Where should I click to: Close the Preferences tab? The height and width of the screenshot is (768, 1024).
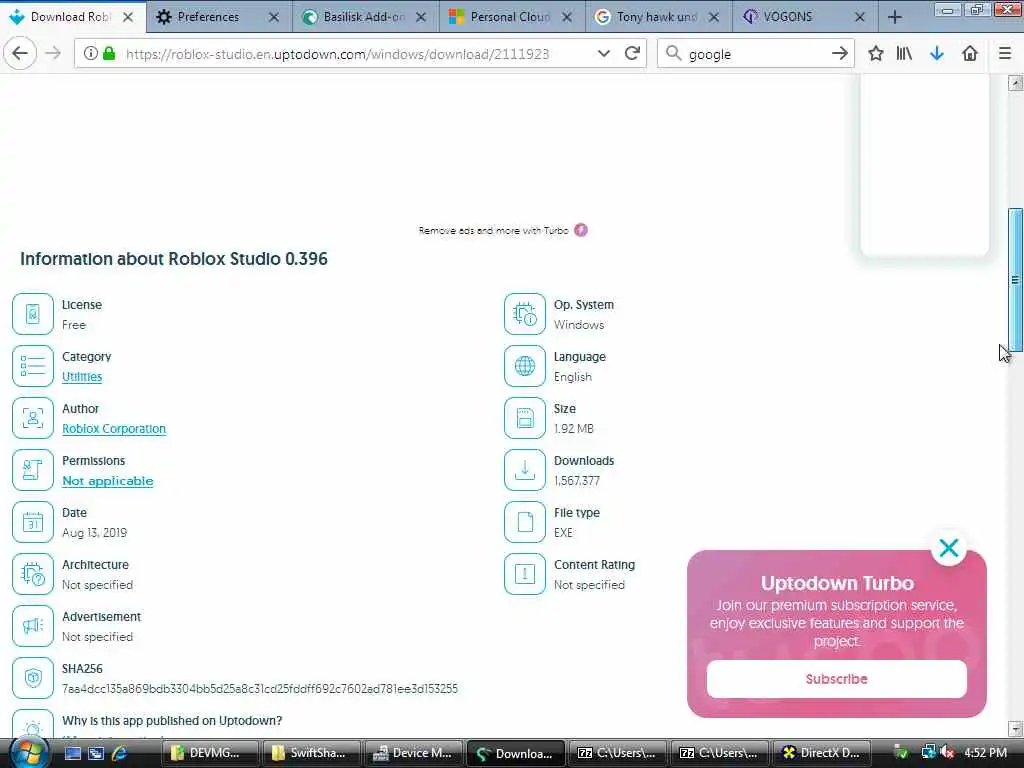coord(274,17)
